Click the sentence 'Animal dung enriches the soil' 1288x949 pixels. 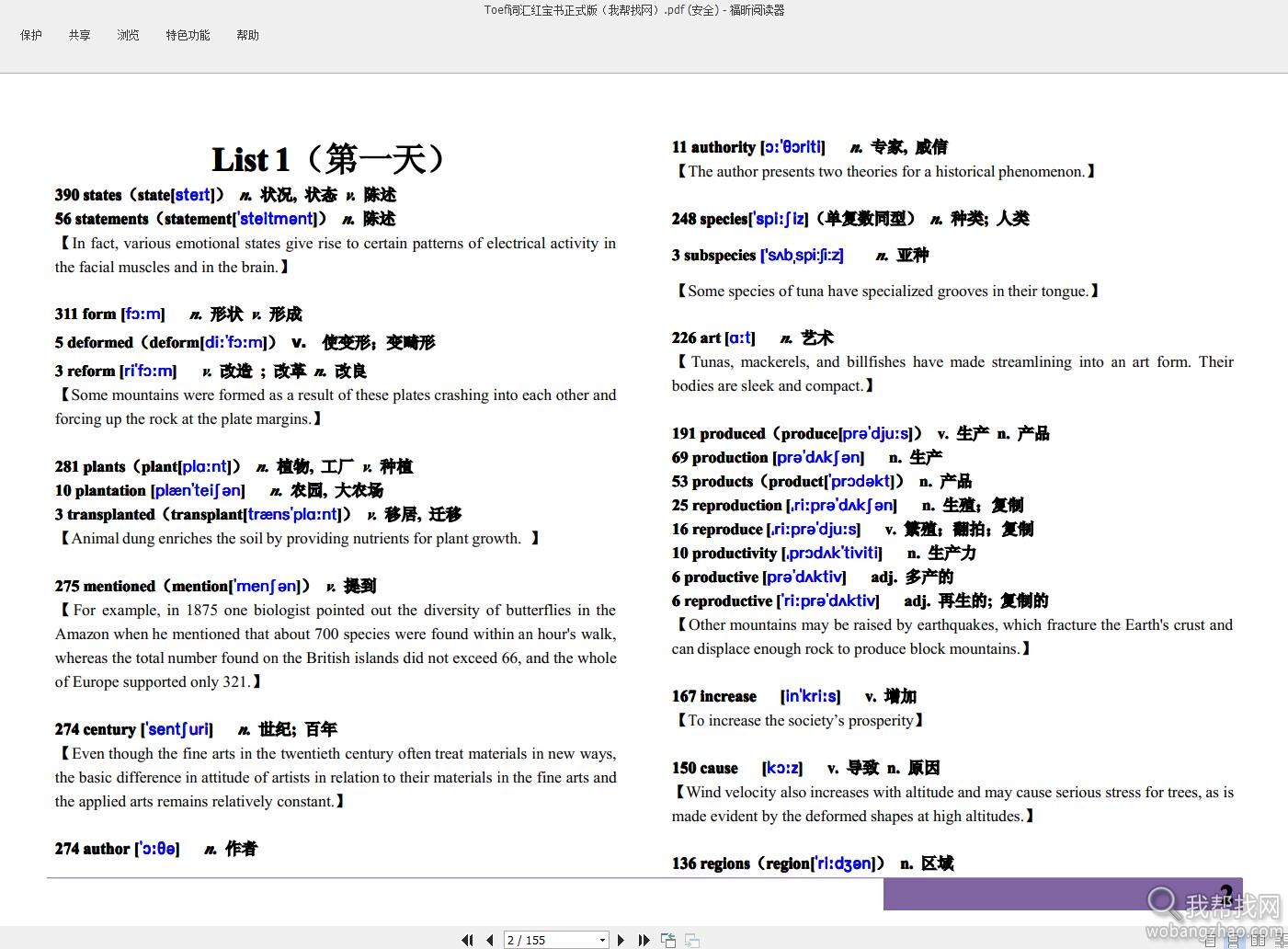tap(298, 539)
